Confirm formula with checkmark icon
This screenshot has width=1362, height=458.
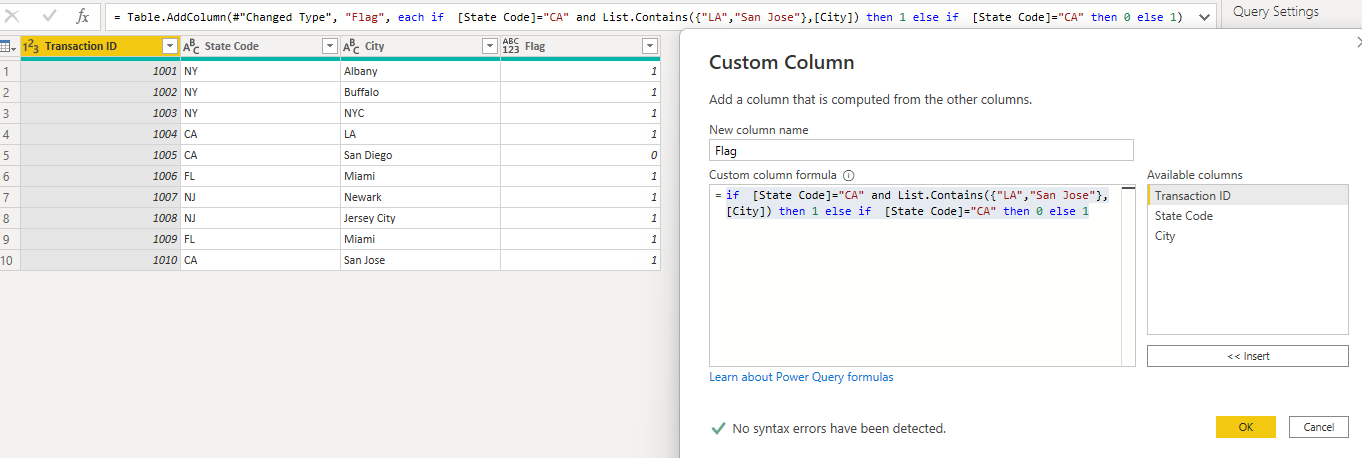pos(50,16)
